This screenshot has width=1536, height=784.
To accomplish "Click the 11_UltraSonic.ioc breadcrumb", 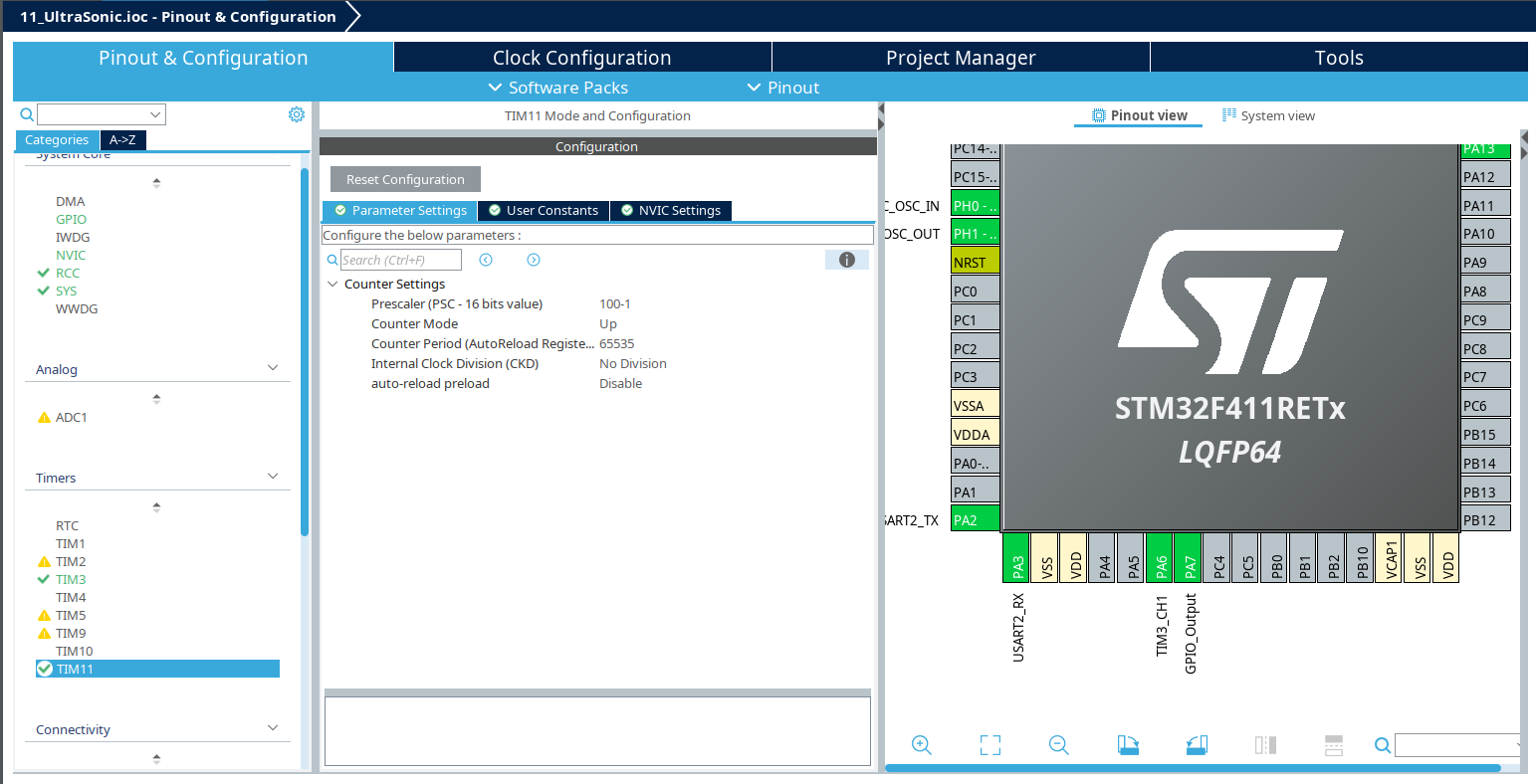I will click(178, 17).
